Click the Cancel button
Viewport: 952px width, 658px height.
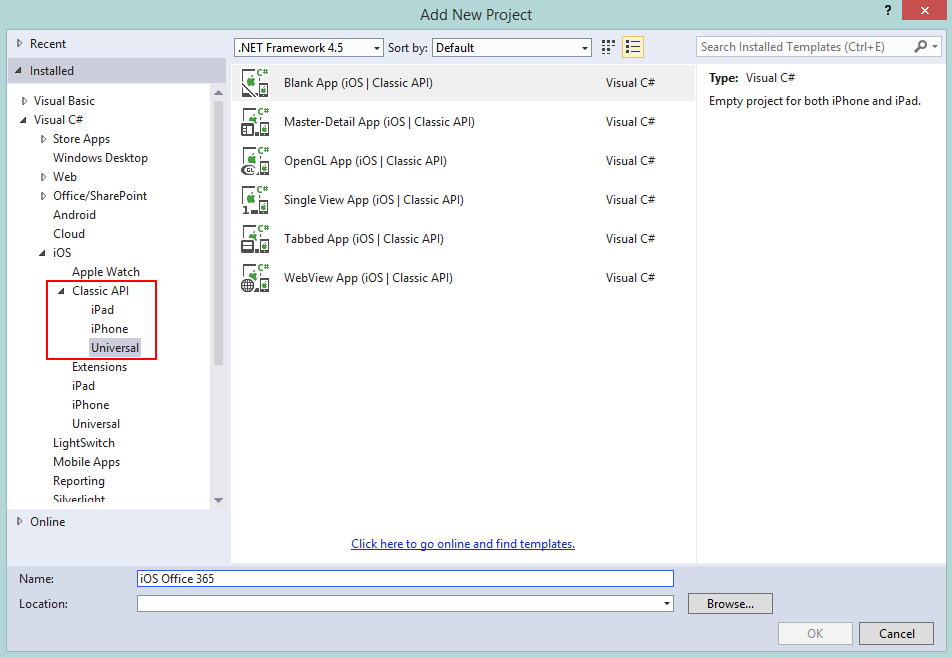896,634
